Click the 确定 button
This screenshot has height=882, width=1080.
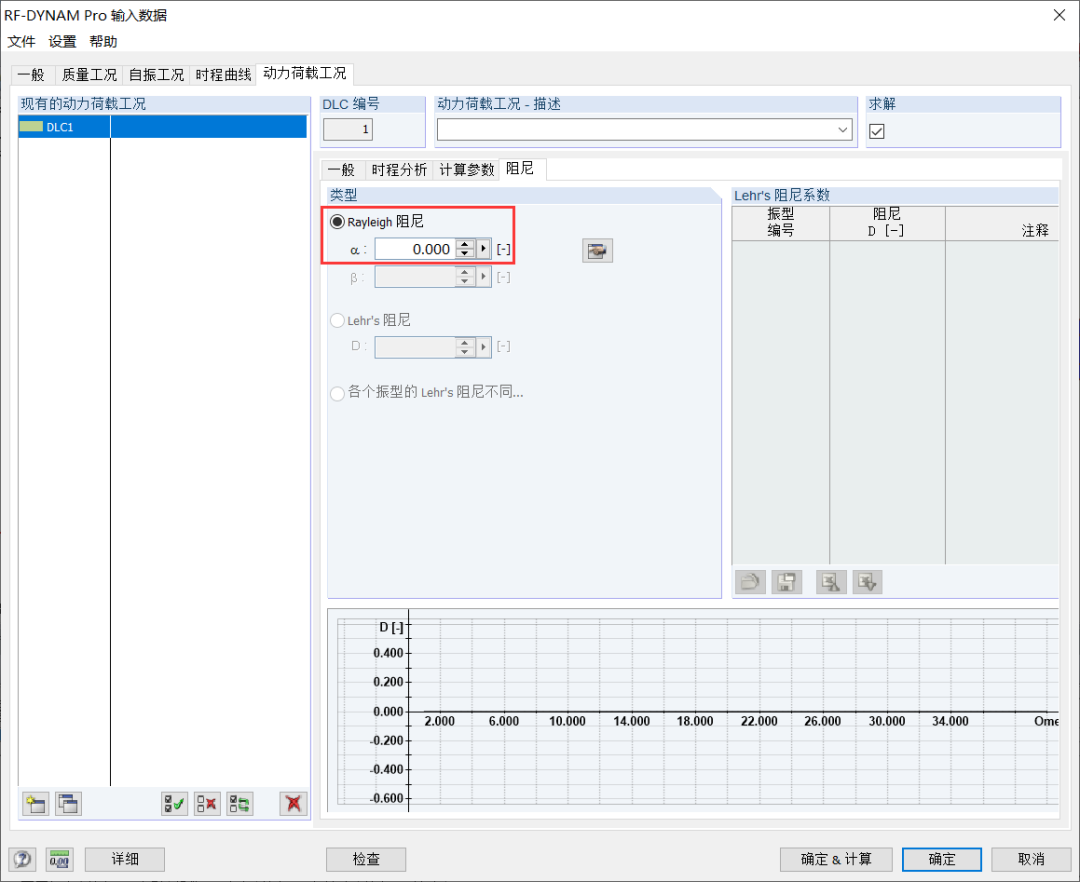pos(942,859)
